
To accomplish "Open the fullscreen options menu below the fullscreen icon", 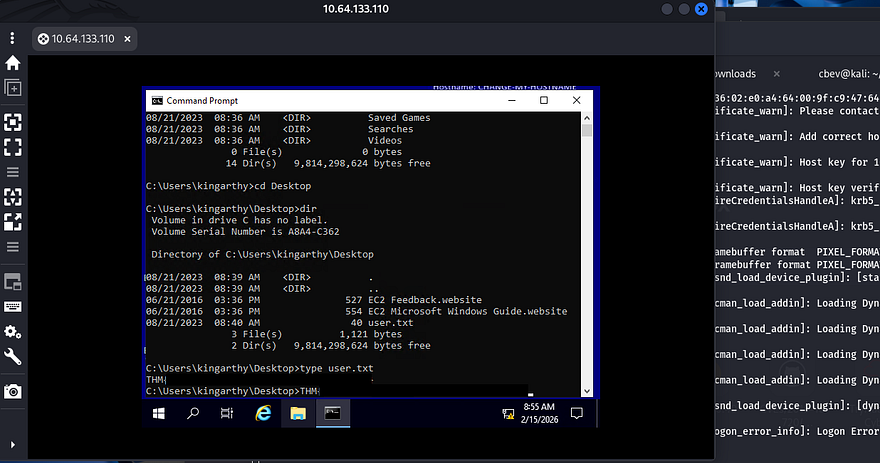I will click(x=13, y=172).
